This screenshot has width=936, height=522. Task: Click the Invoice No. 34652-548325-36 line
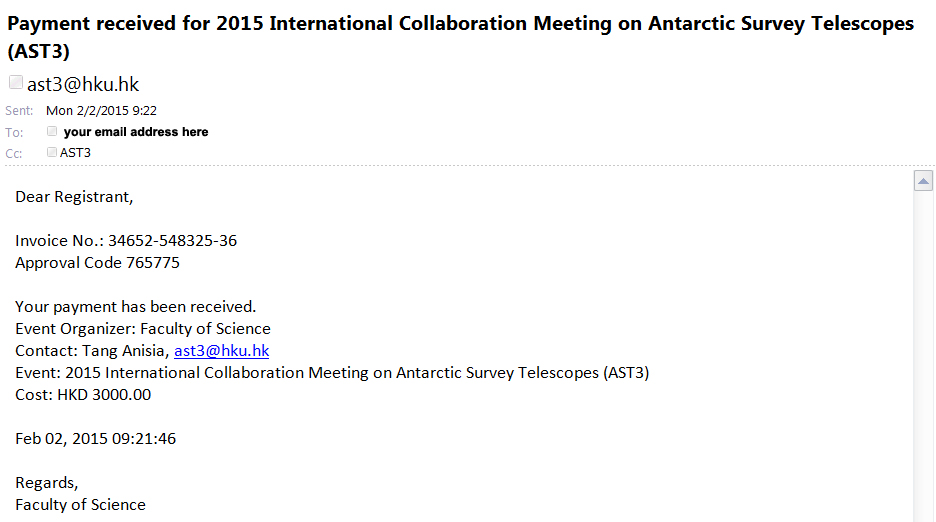126,241
